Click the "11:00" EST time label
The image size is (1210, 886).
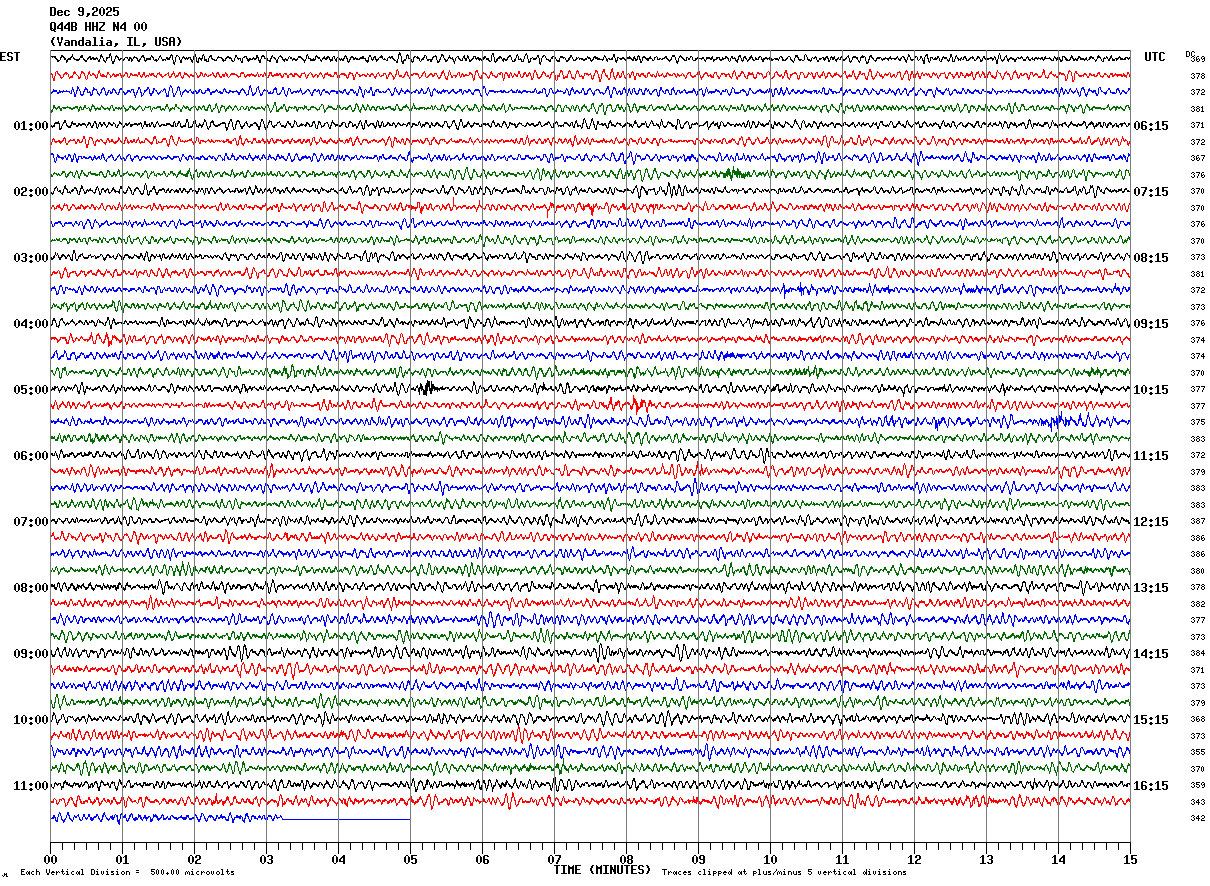tap(30, 786)
